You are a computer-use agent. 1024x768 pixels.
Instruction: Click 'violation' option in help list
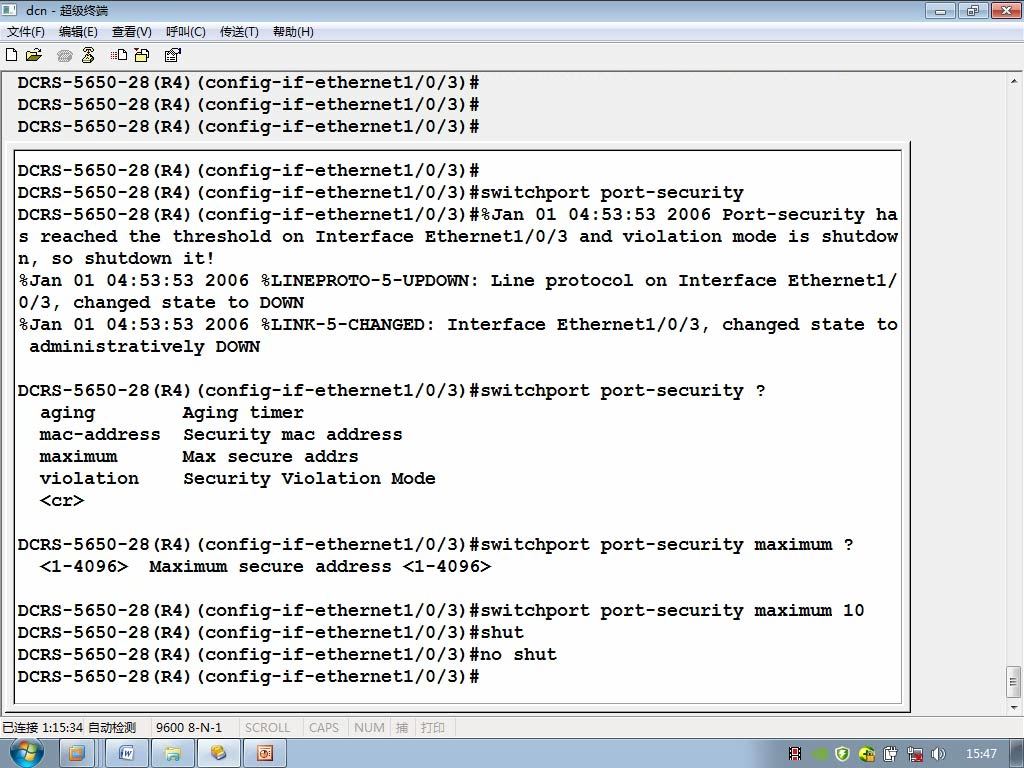(89, 479)
